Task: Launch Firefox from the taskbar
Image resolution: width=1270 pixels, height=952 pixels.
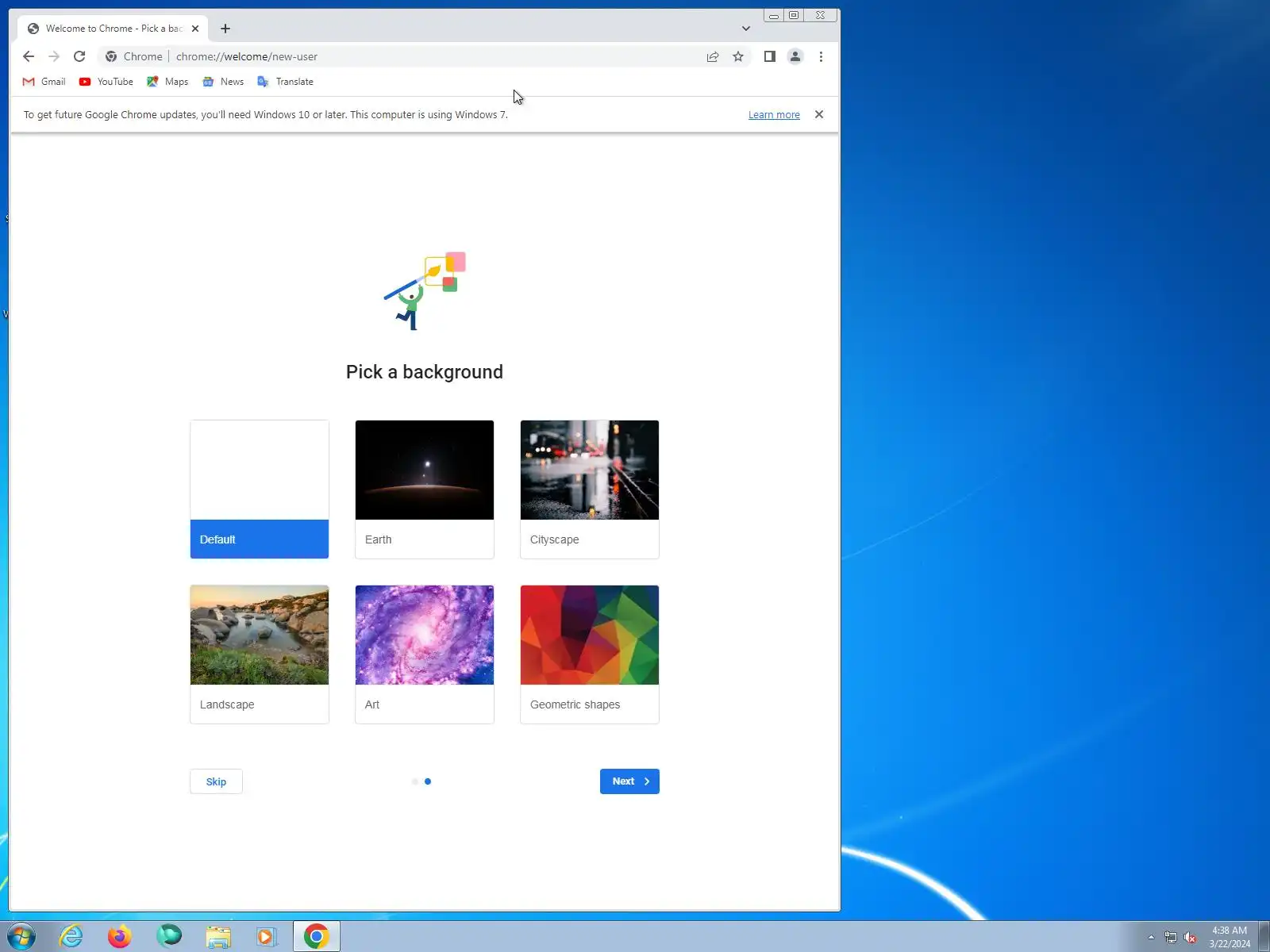Action: tap(120, 936)
